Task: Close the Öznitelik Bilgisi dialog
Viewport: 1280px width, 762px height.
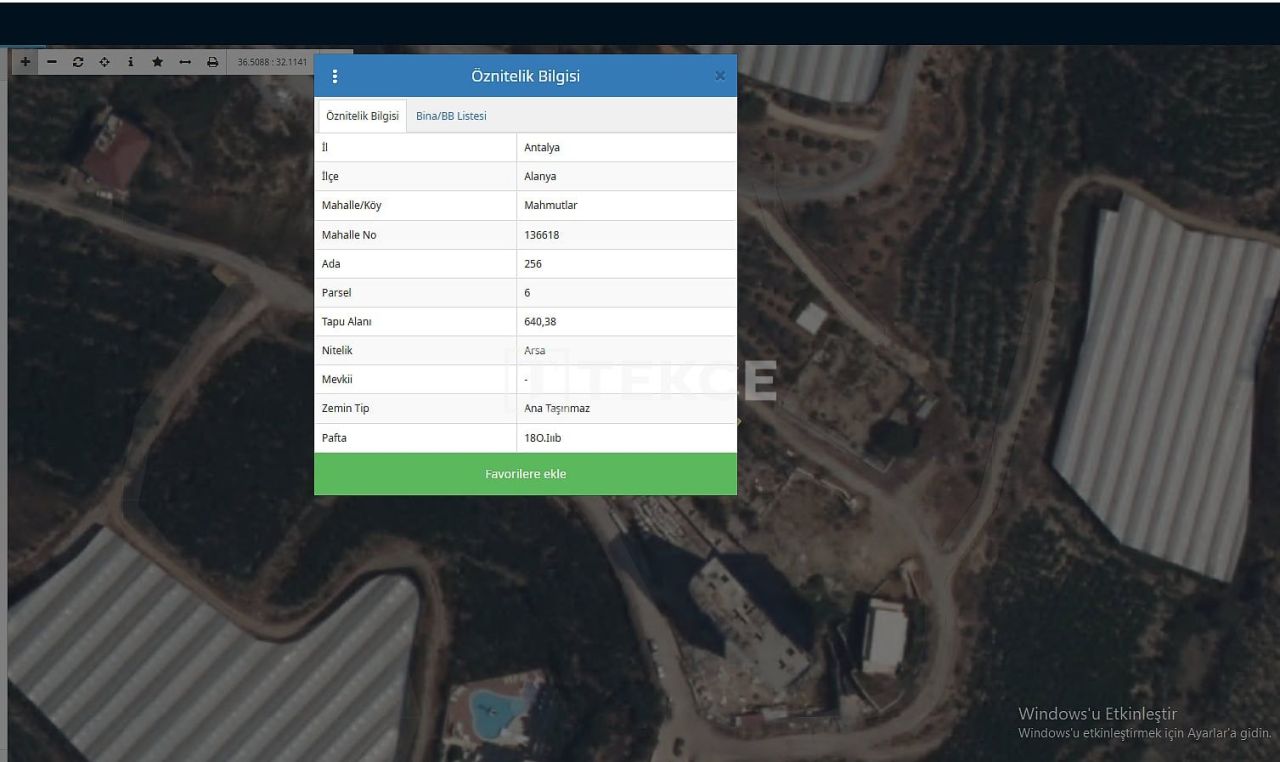Action: [x=720, y=76]
